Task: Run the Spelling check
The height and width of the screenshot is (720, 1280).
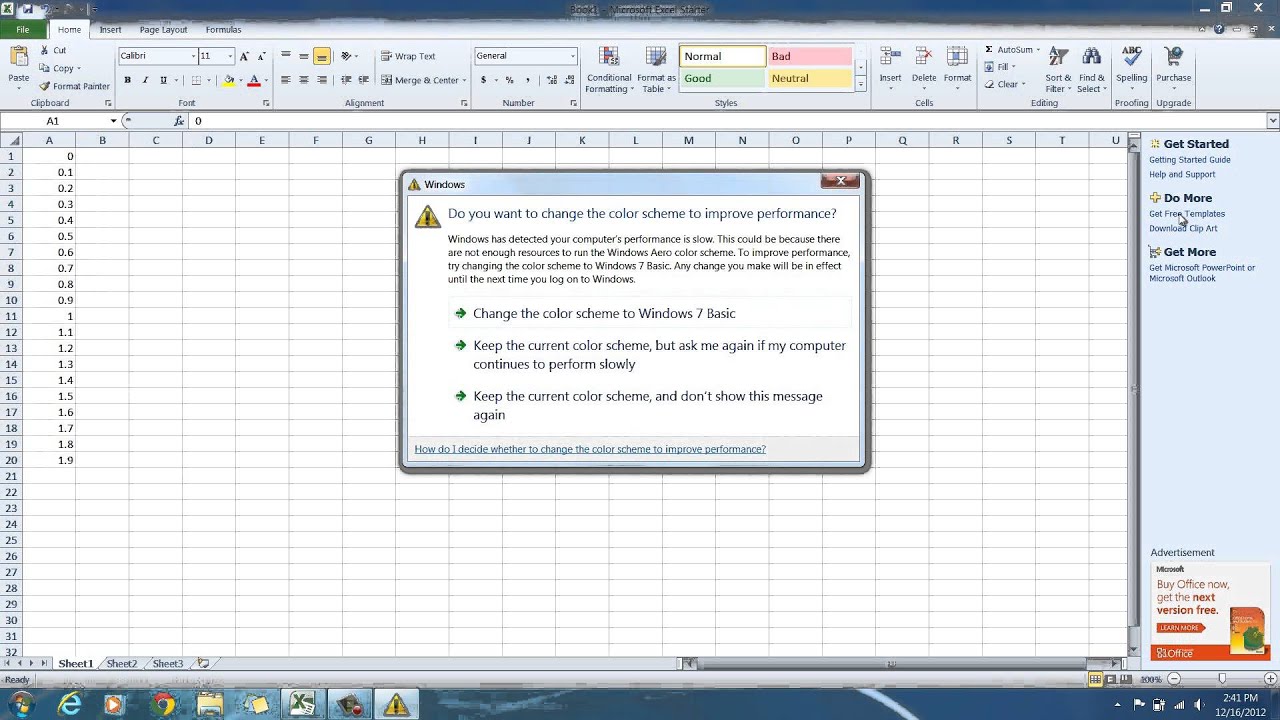Action: (x=1132, y=65)
